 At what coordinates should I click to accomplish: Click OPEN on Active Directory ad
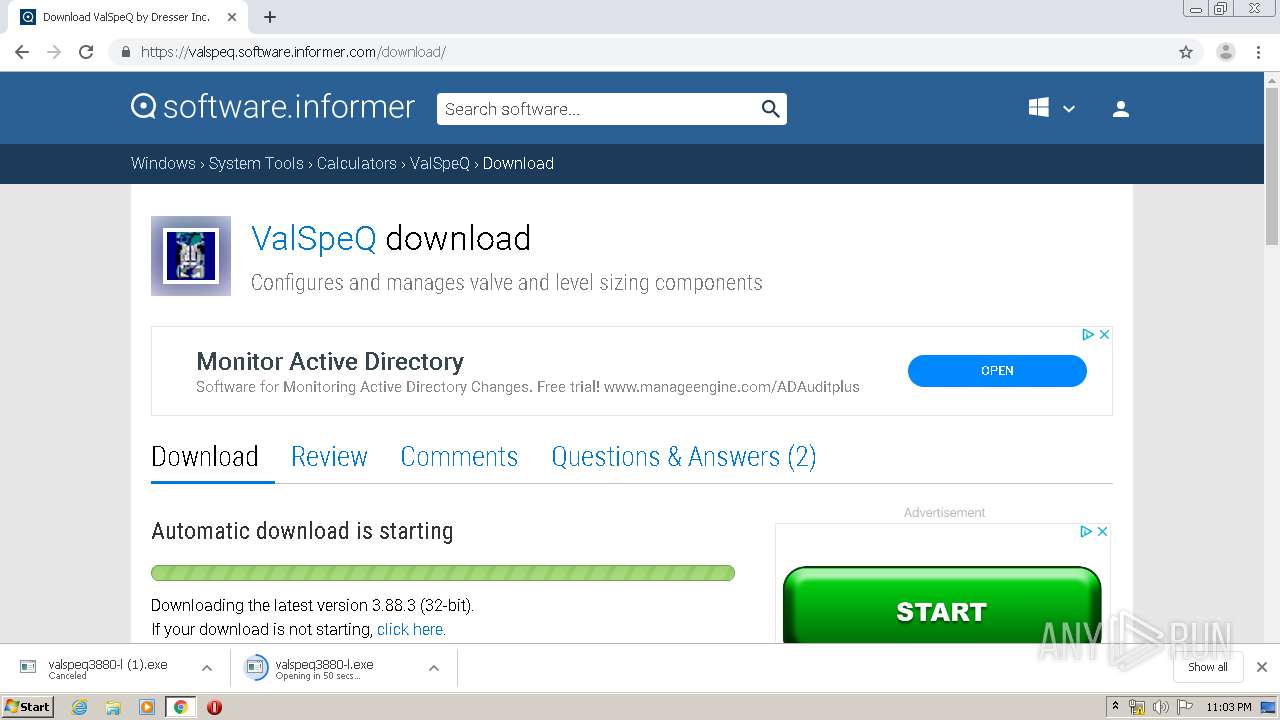[997, 370]
